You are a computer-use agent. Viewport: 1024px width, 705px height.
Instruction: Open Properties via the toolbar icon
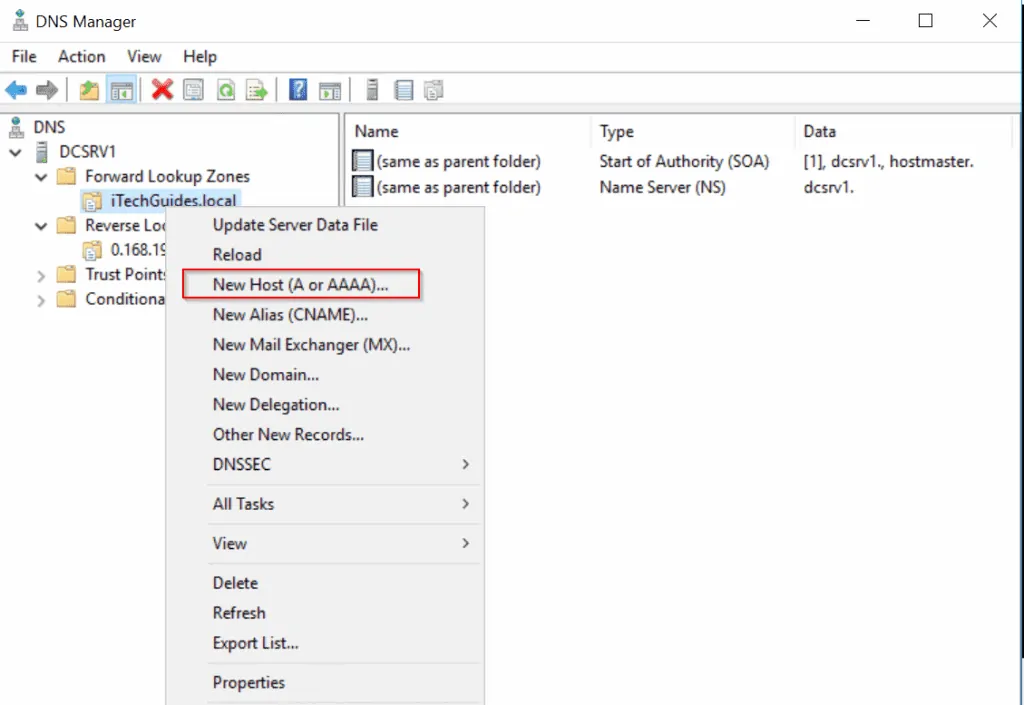[x=193, y=90]
